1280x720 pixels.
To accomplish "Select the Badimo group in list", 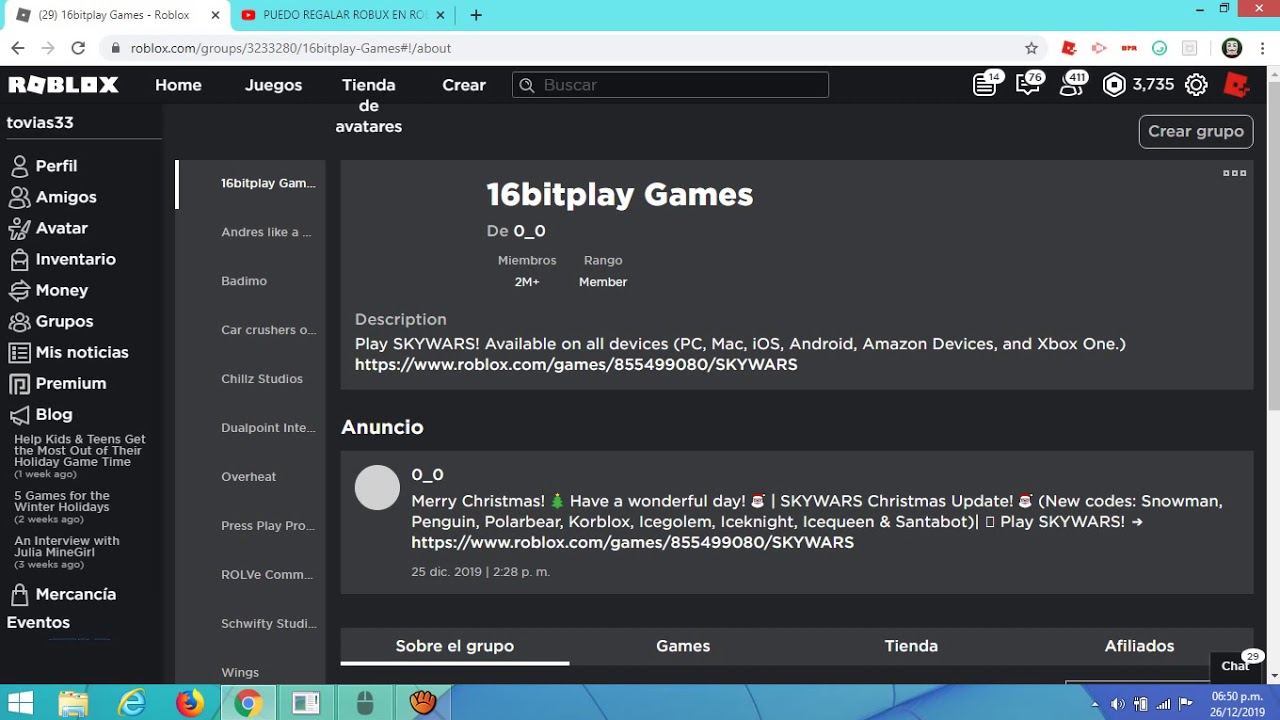I will coord(244,281).
